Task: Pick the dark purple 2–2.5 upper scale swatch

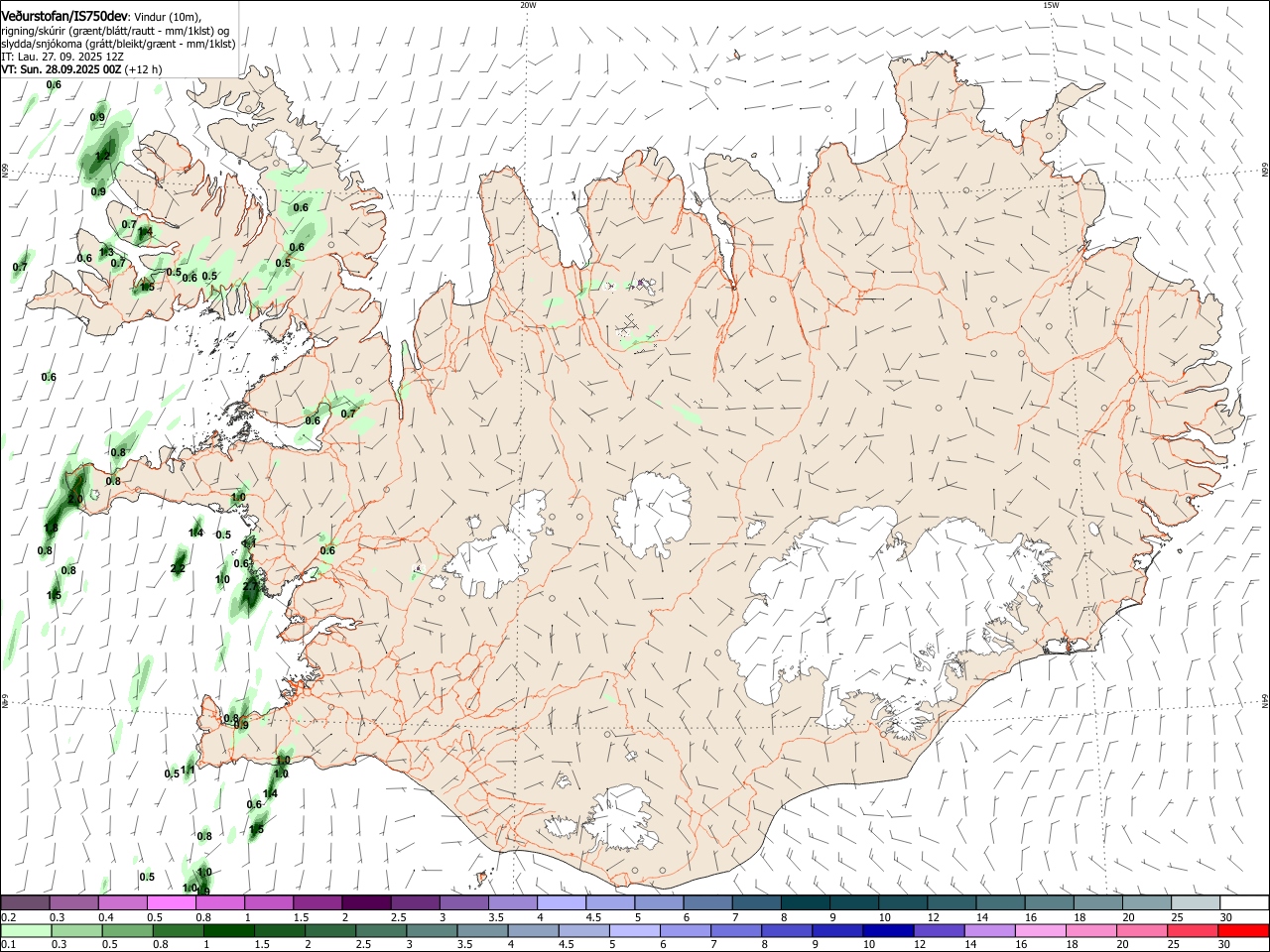Action: tap(365, 902)
